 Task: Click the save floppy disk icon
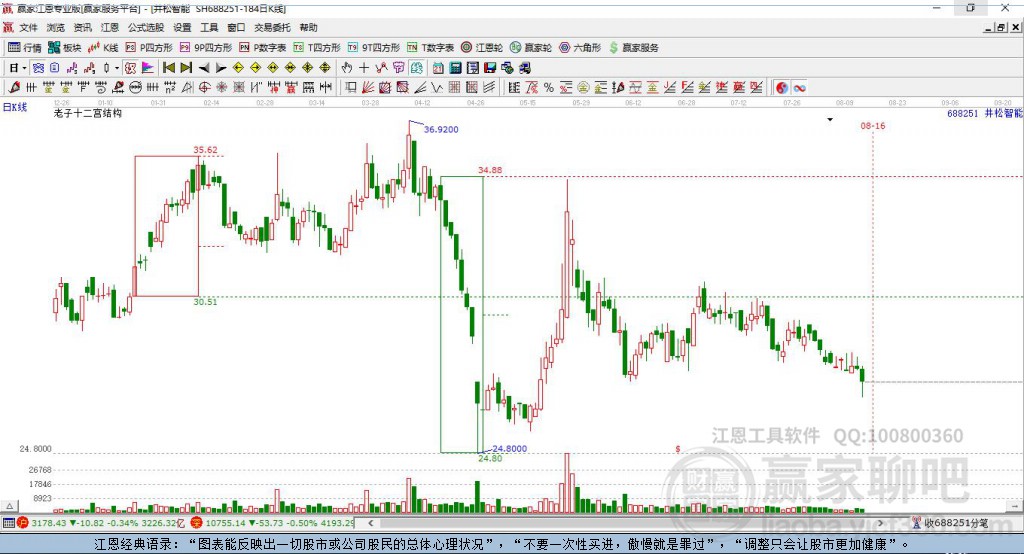coord(490,68)
